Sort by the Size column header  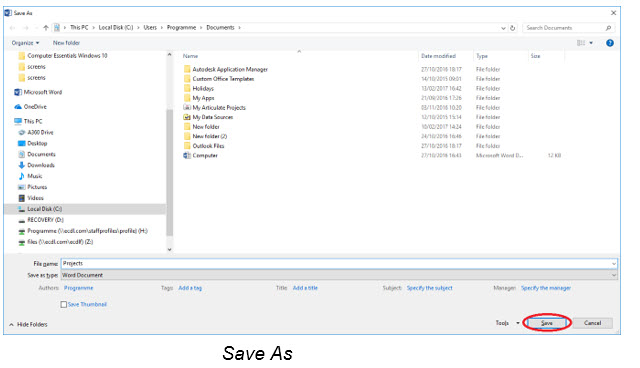pos(535,56)
